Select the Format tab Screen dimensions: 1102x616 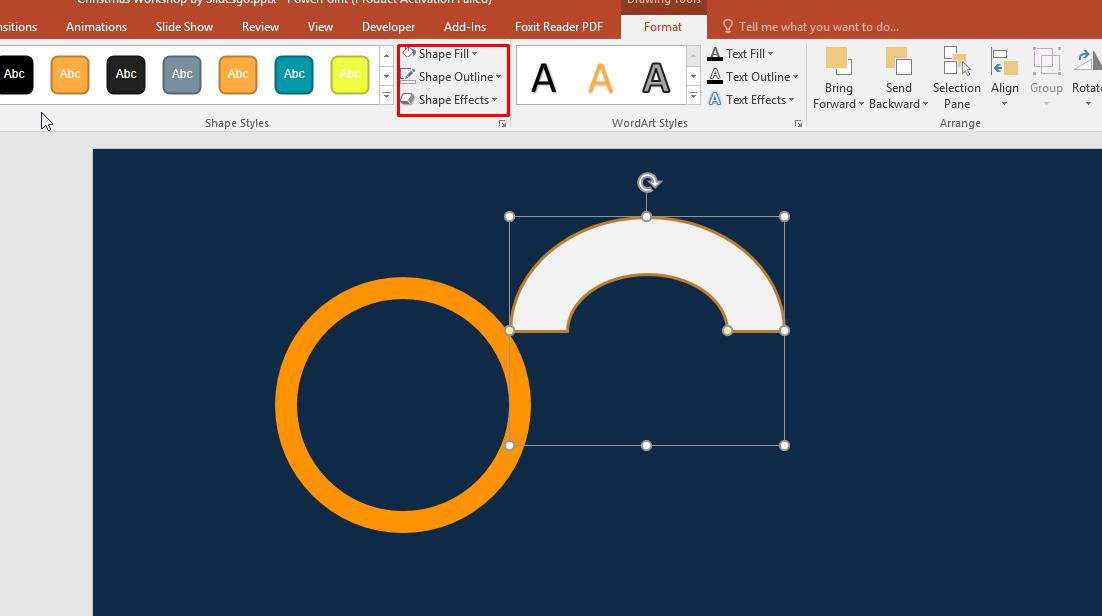[663, 27]
